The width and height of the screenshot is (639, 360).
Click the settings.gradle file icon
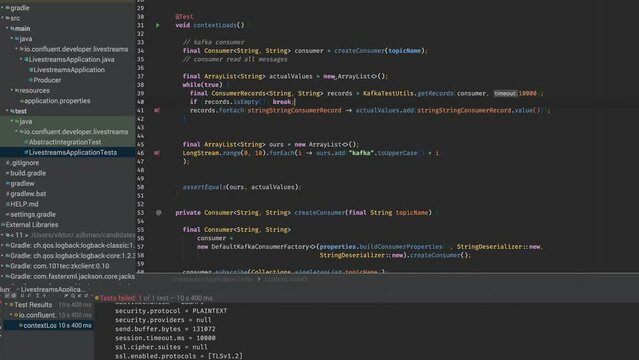click(8, 214)
